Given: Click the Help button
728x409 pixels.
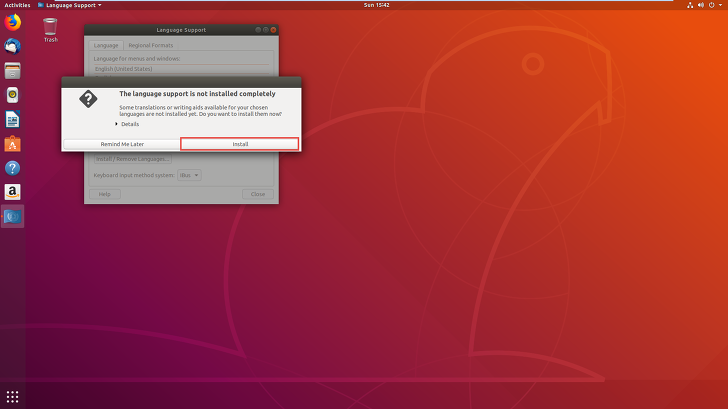Looking at the screenshot, I should [x=104, y=194].
